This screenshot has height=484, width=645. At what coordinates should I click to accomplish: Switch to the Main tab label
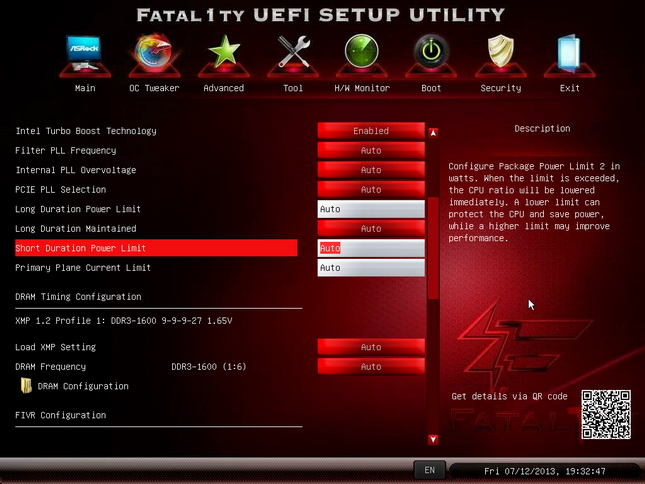pos(85,88)
